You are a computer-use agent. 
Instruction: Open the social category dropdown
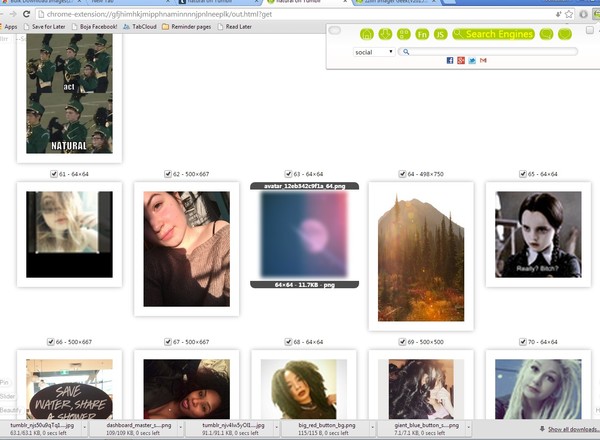[374, 51]
